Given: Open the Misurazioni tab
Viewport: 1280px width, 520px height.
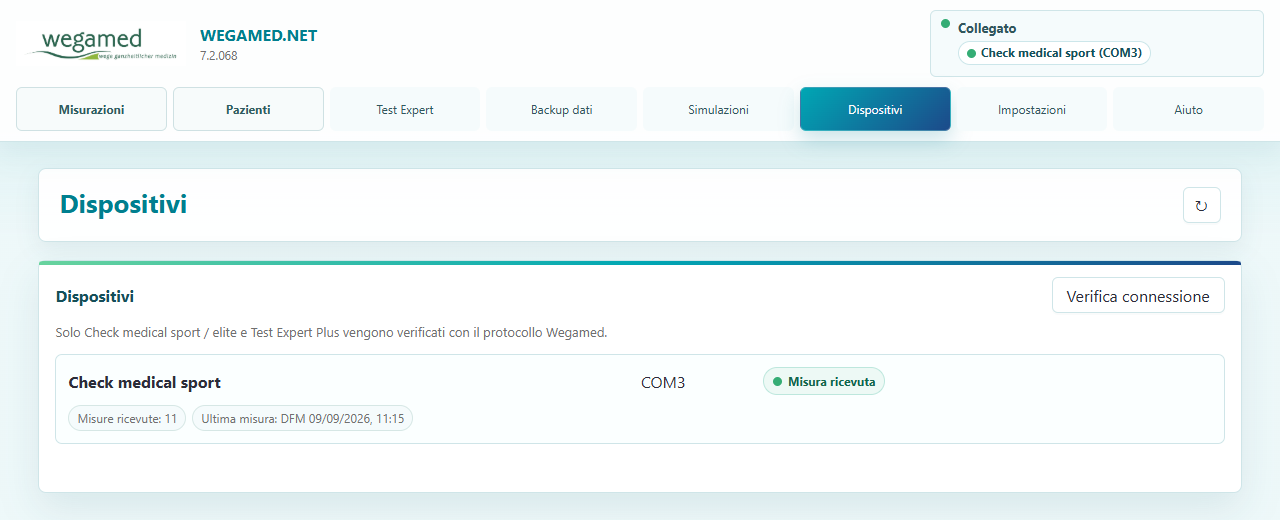Looking at the screenshot, I should [x=91, y=109].
